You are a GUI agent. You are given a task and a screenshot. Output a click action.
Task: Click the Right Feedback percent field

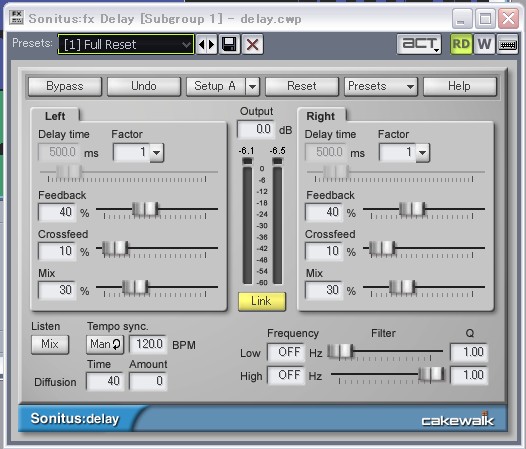[x=324, y=212]
